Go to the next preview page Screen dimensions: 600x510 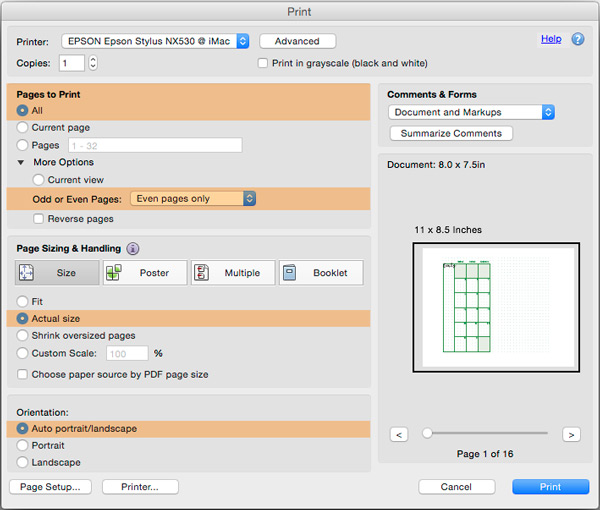tap(571, 435)
